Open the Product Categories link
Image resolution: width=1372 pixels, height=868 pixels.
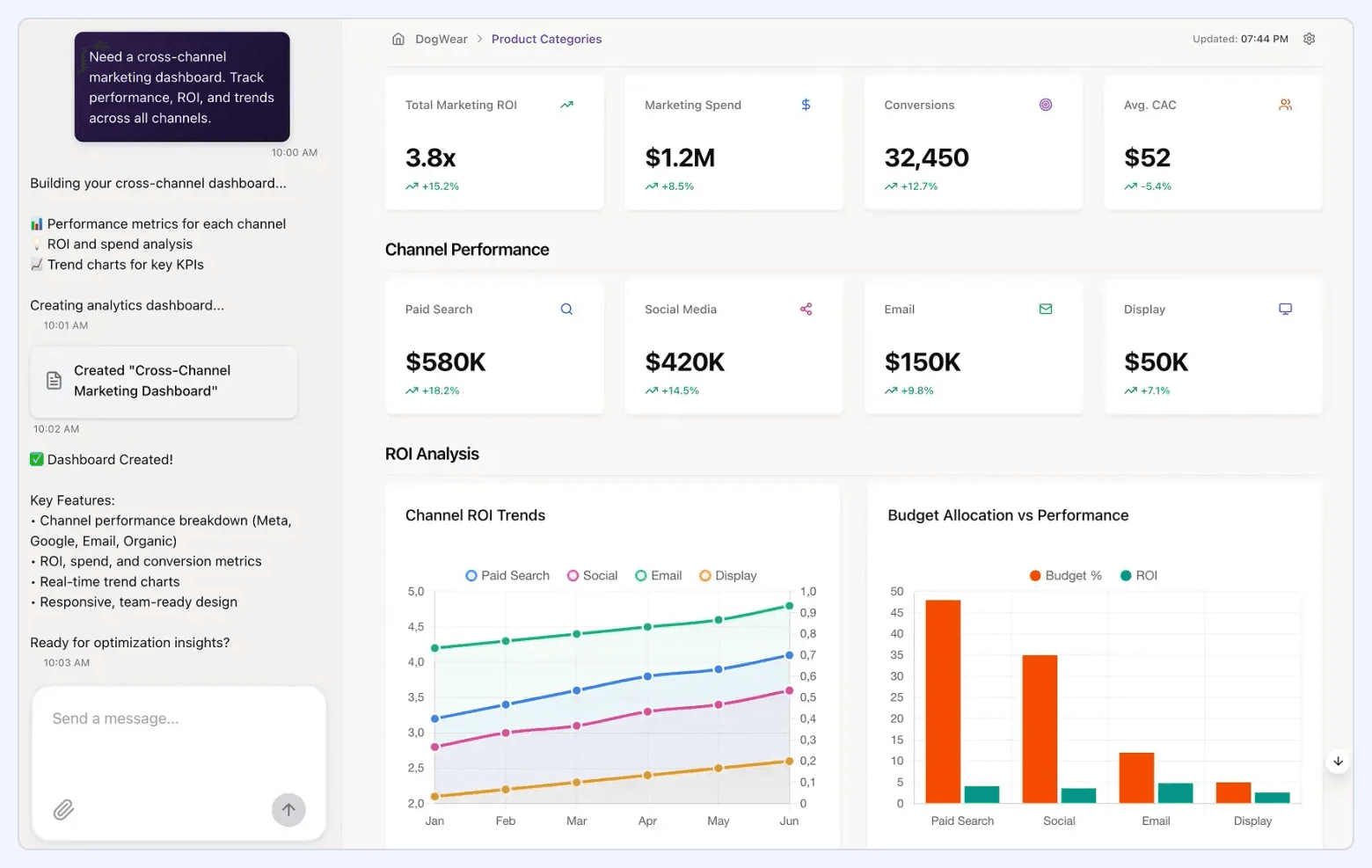point(546,39)
